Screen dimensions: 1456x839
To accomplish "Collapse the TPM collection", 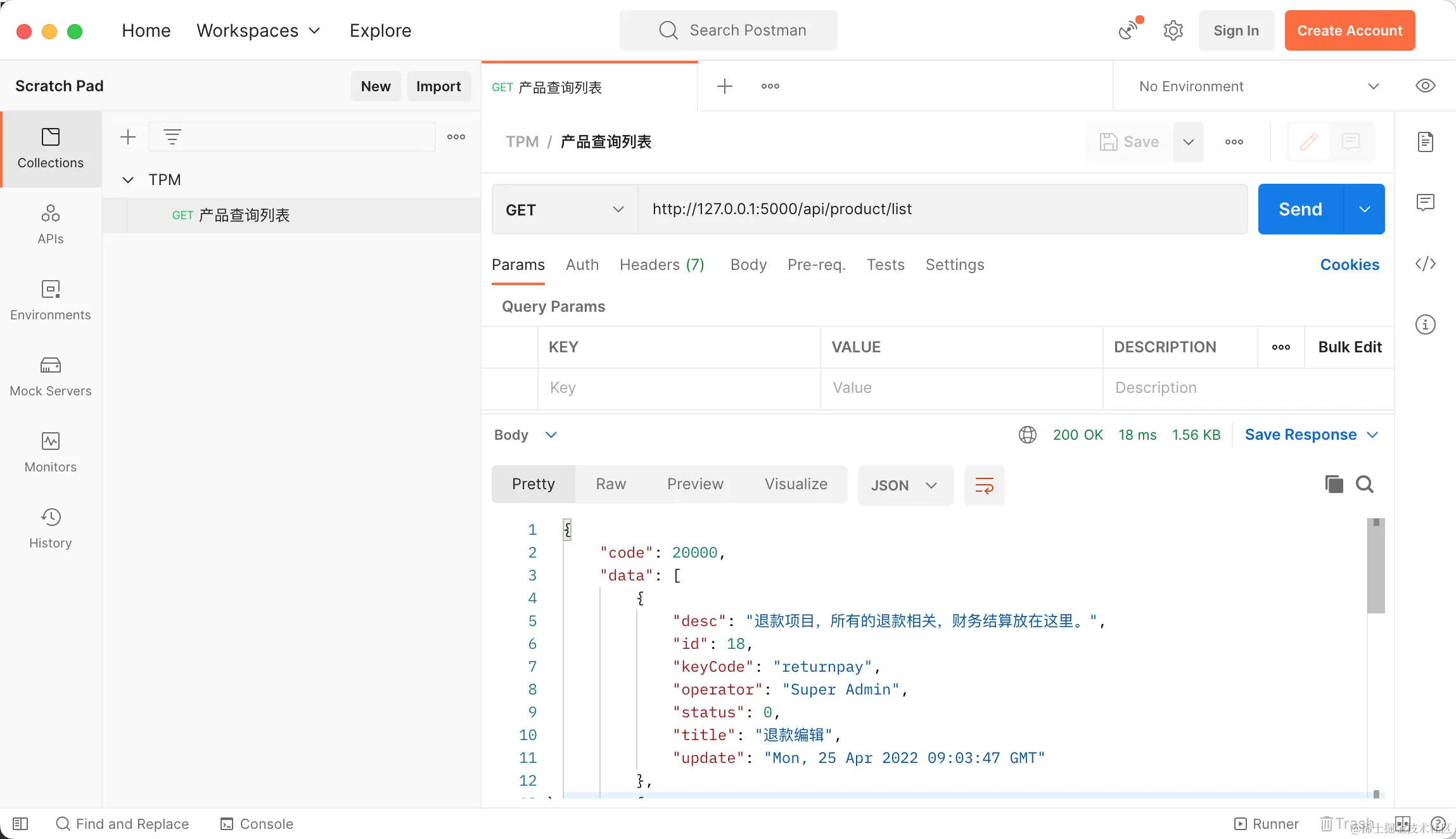I will (x=128, y=180).
